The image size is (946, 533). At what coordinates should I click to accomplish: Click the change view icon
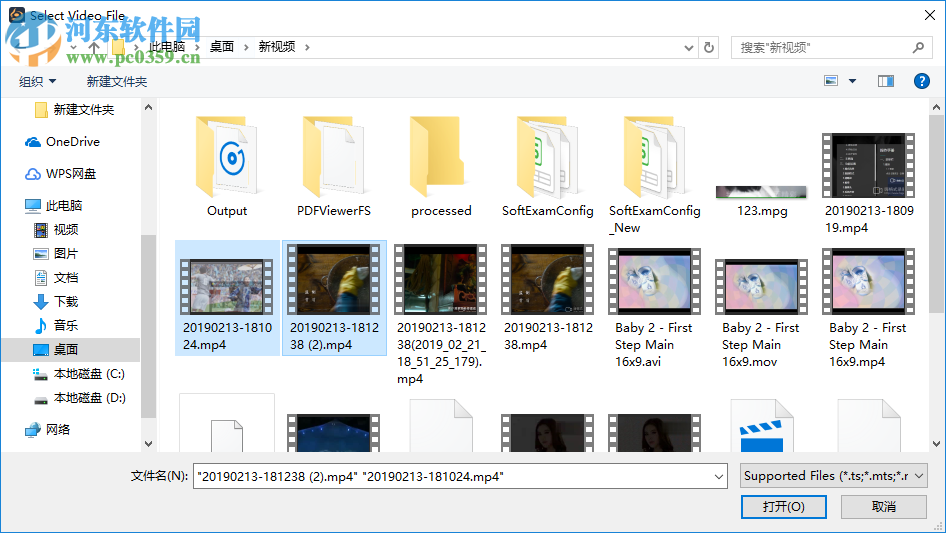(x=831, y=81)
